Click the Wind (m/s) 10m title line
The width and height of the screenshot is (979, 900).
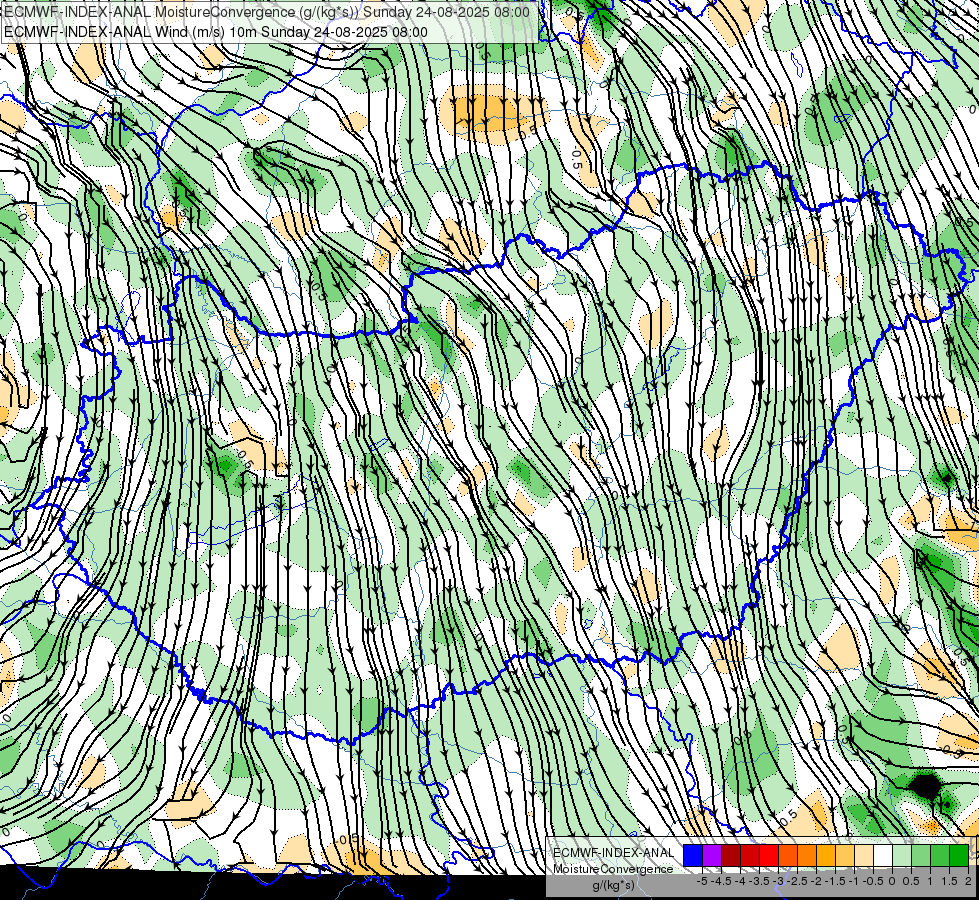pos(216,32)
